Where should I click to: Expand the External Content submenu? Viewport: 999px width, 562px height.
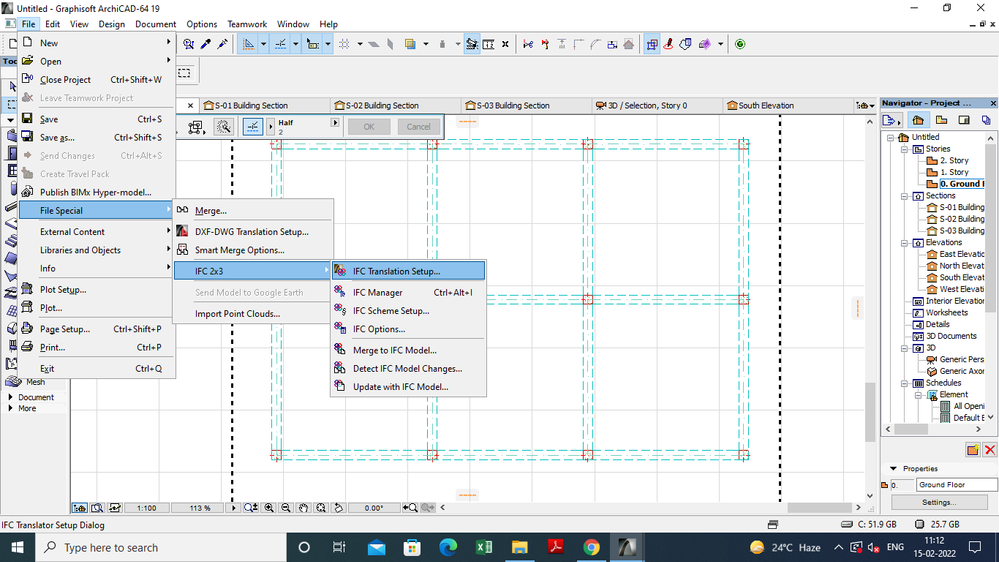[97, 232]
